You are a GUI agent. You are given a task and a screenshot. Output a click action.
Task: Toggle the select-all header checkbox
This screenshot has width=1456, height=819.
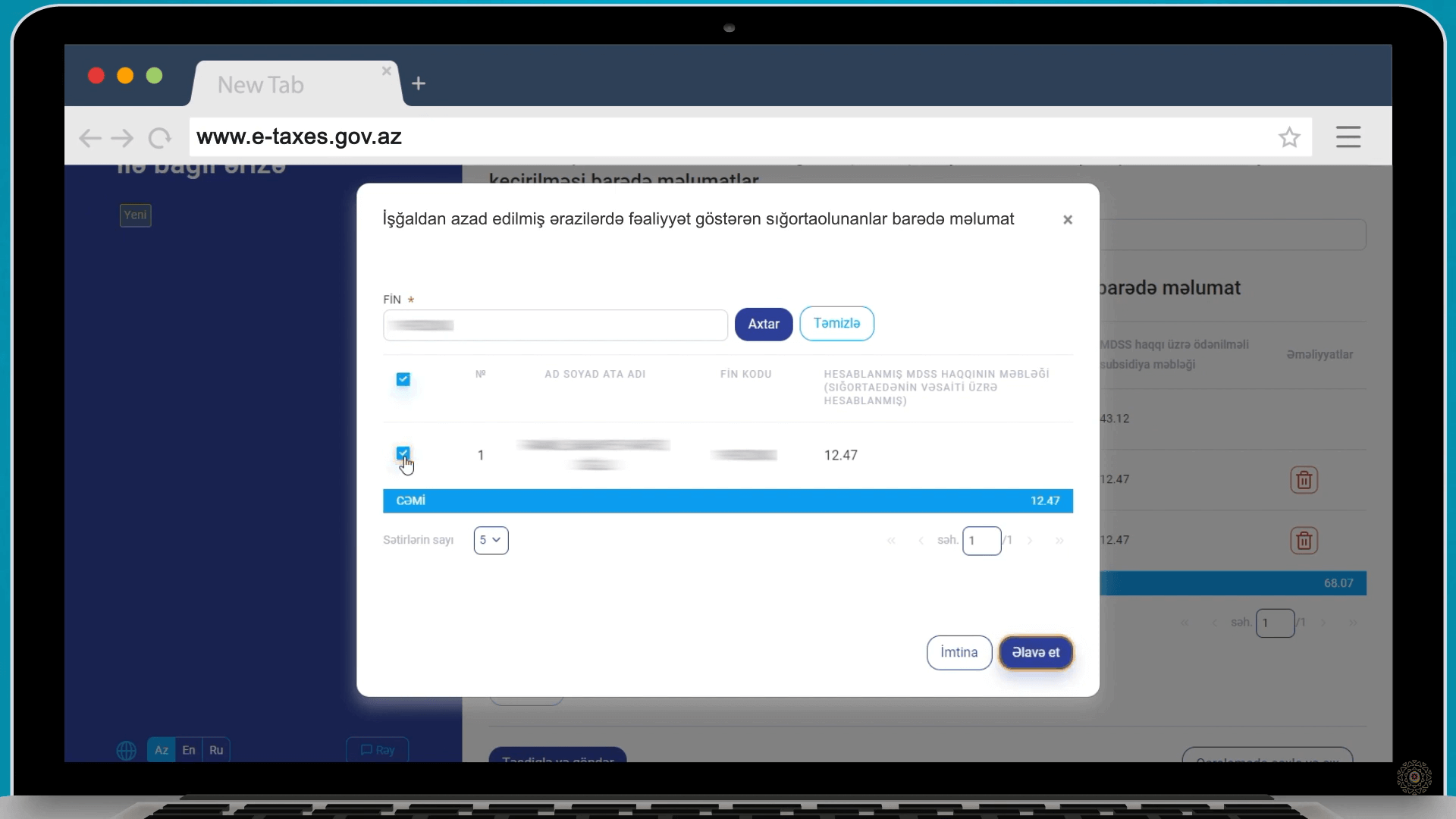tap(403, 379)
